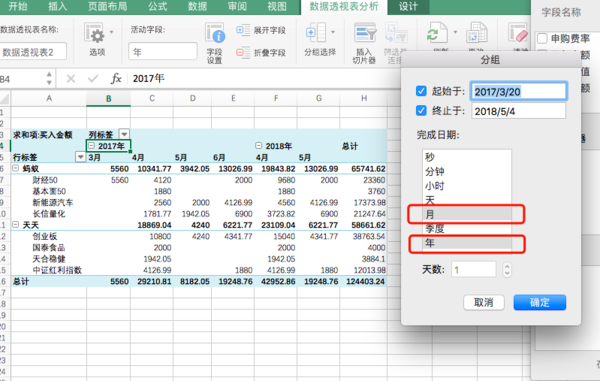600x381 pixels.
Task: Click the 起始于 date field 2017/3/20
Action: pyautogui.click(x=518, y=91)
